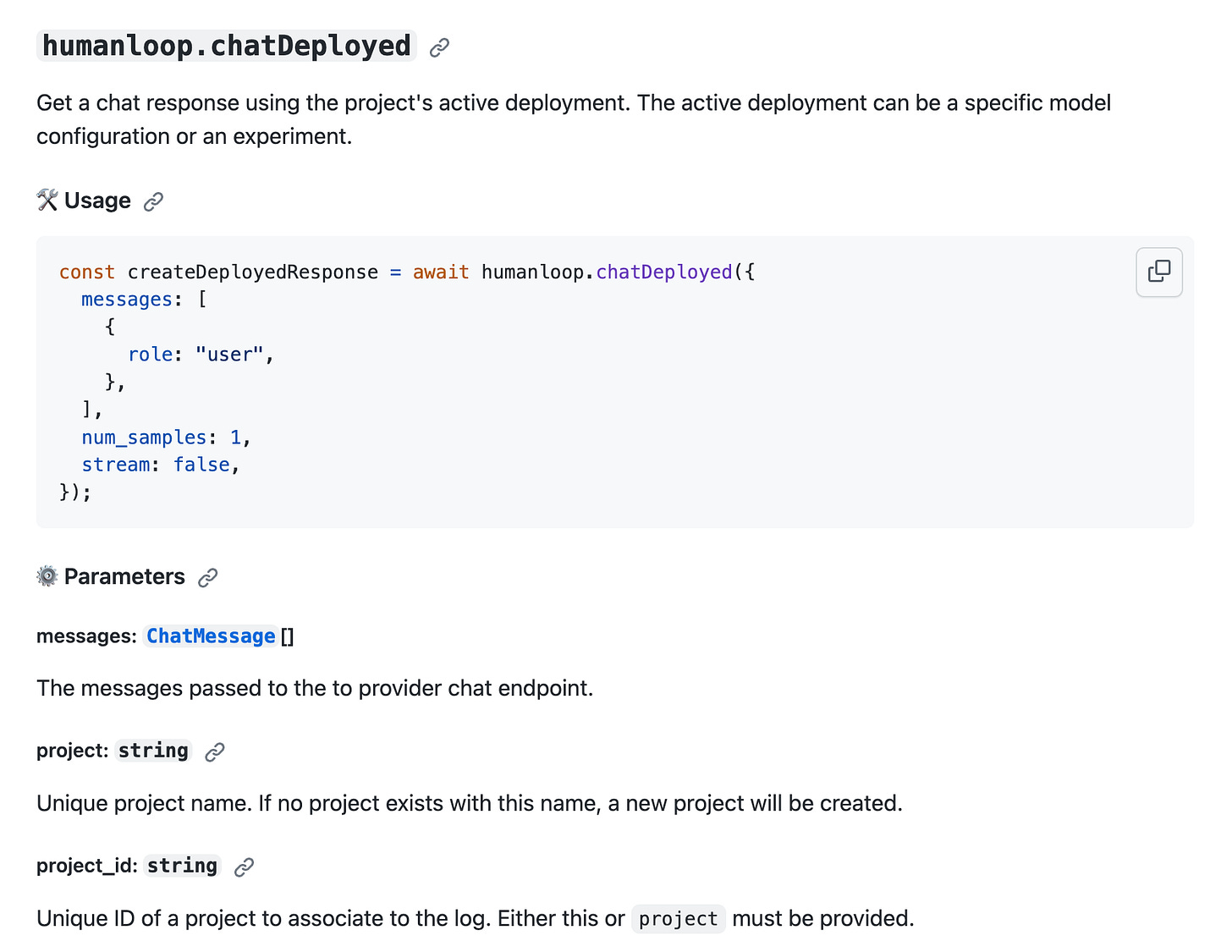Click the 'messages:' parameter label
Image resolution: width=1232 pixels, height=952 pixels.
86,636
